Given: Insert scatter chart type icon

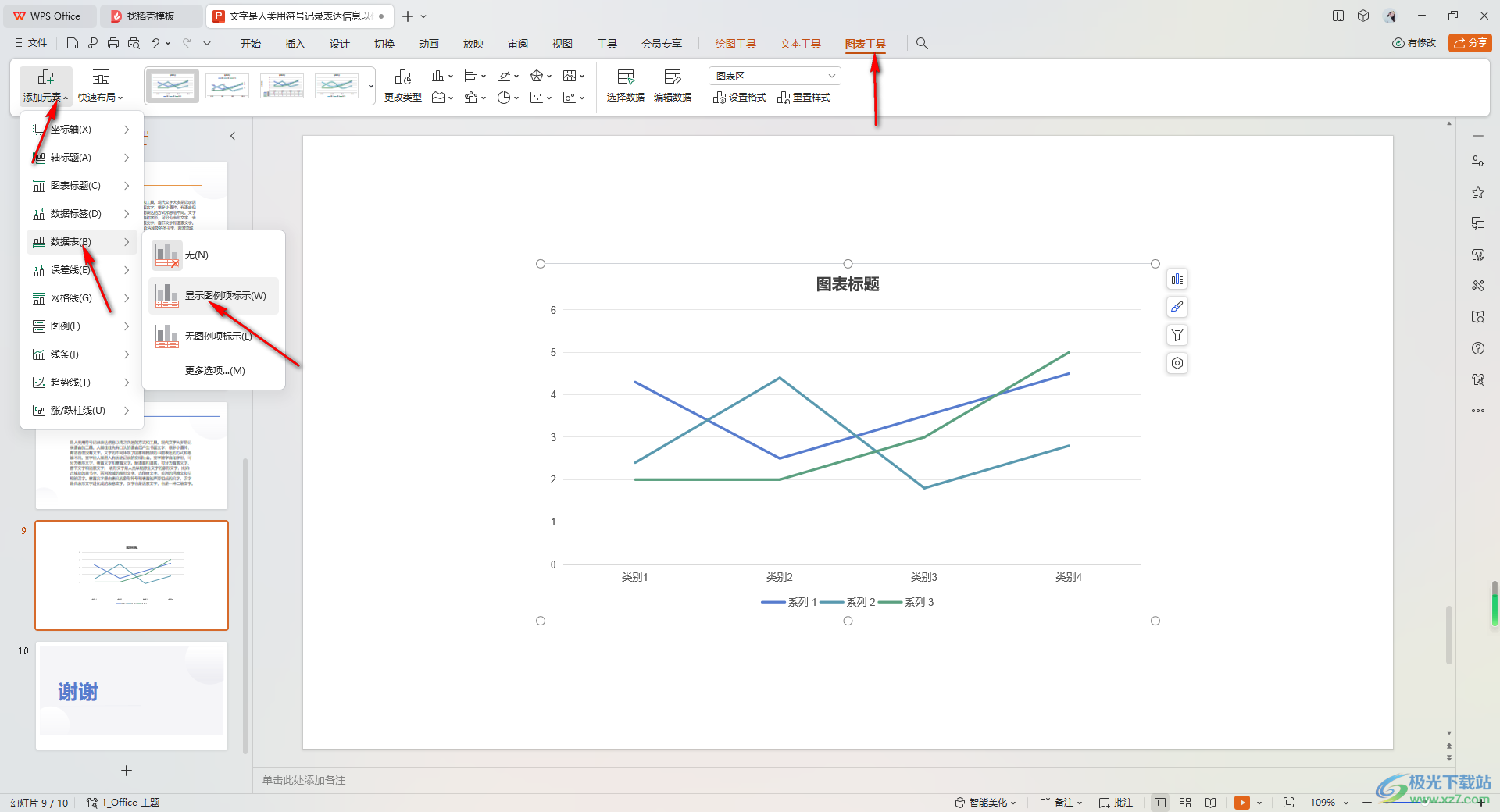Looking at the screenshot, I should point(541,98).
